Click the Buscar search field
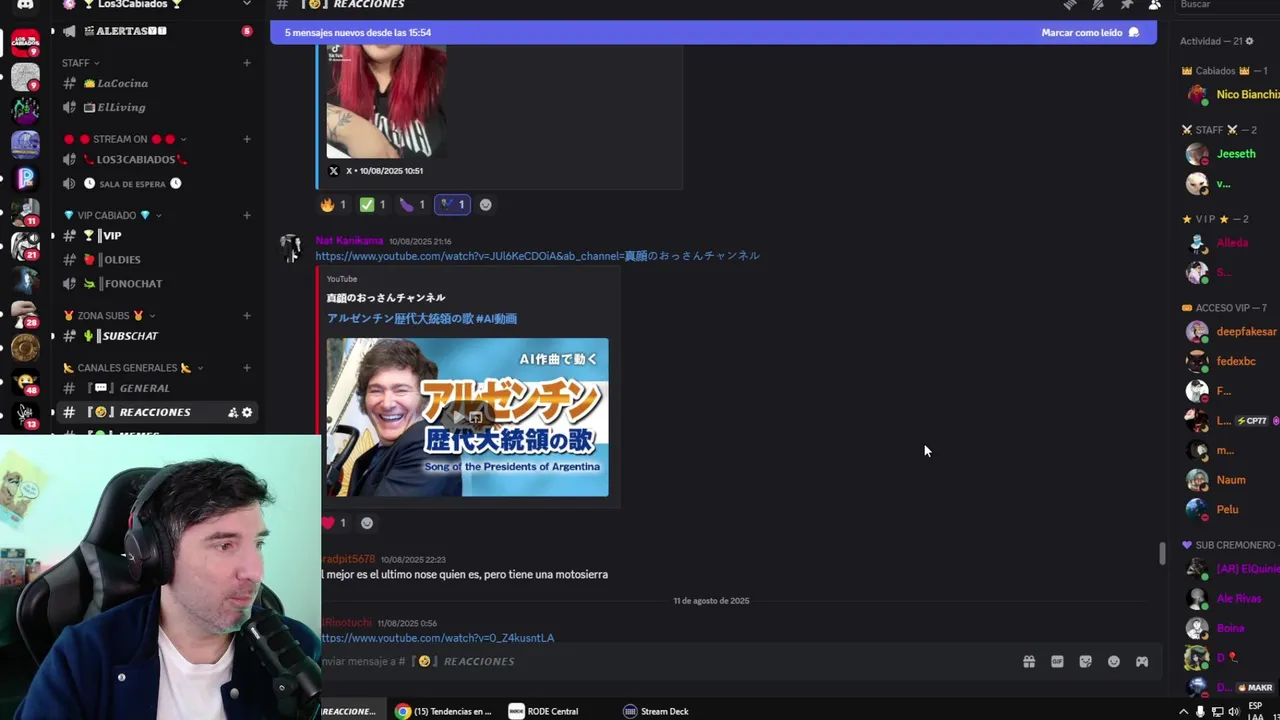This screenshot has width=1280, height=720. pyautogui.click(x=1225, y=5)
